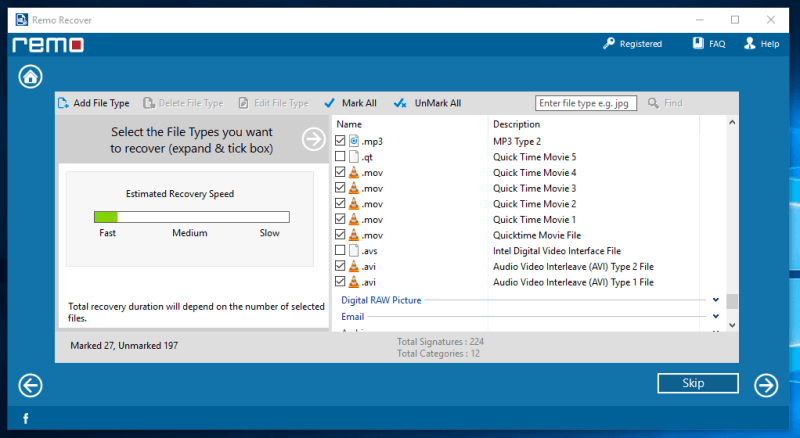Viewport: 800px width, 438px height.
Task: Click the VLC icon of AVI Type 1 File
Action: [354, 282]
